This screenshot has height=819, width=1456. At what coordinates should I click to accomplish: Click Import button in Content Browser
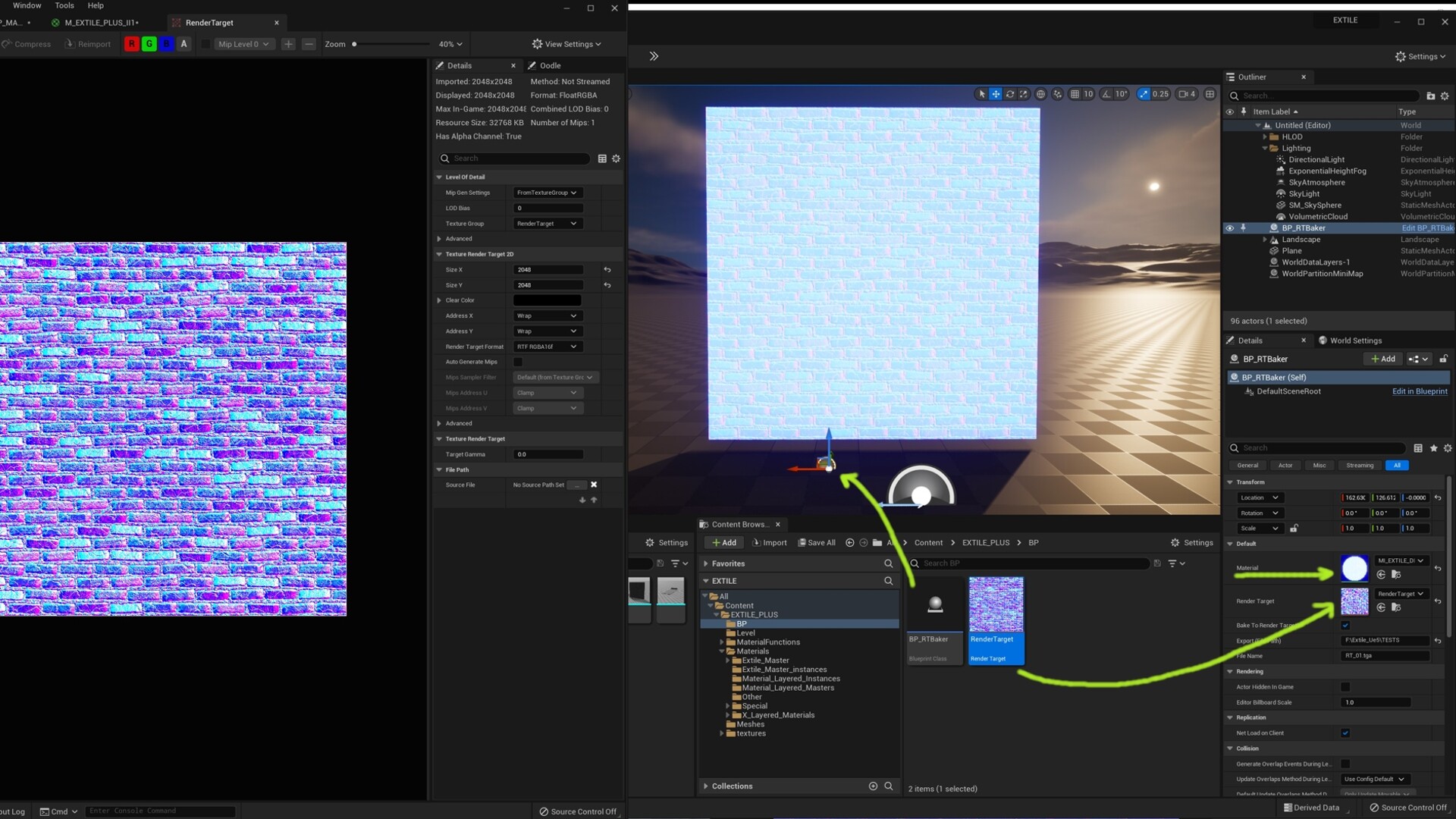pyautogui.click(x=769, y=542)
